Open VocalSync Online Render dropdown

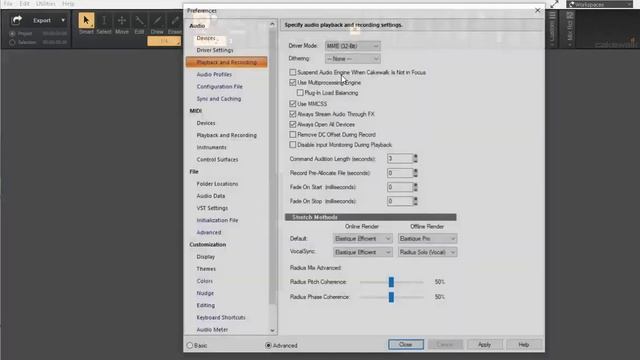(362, 252)
